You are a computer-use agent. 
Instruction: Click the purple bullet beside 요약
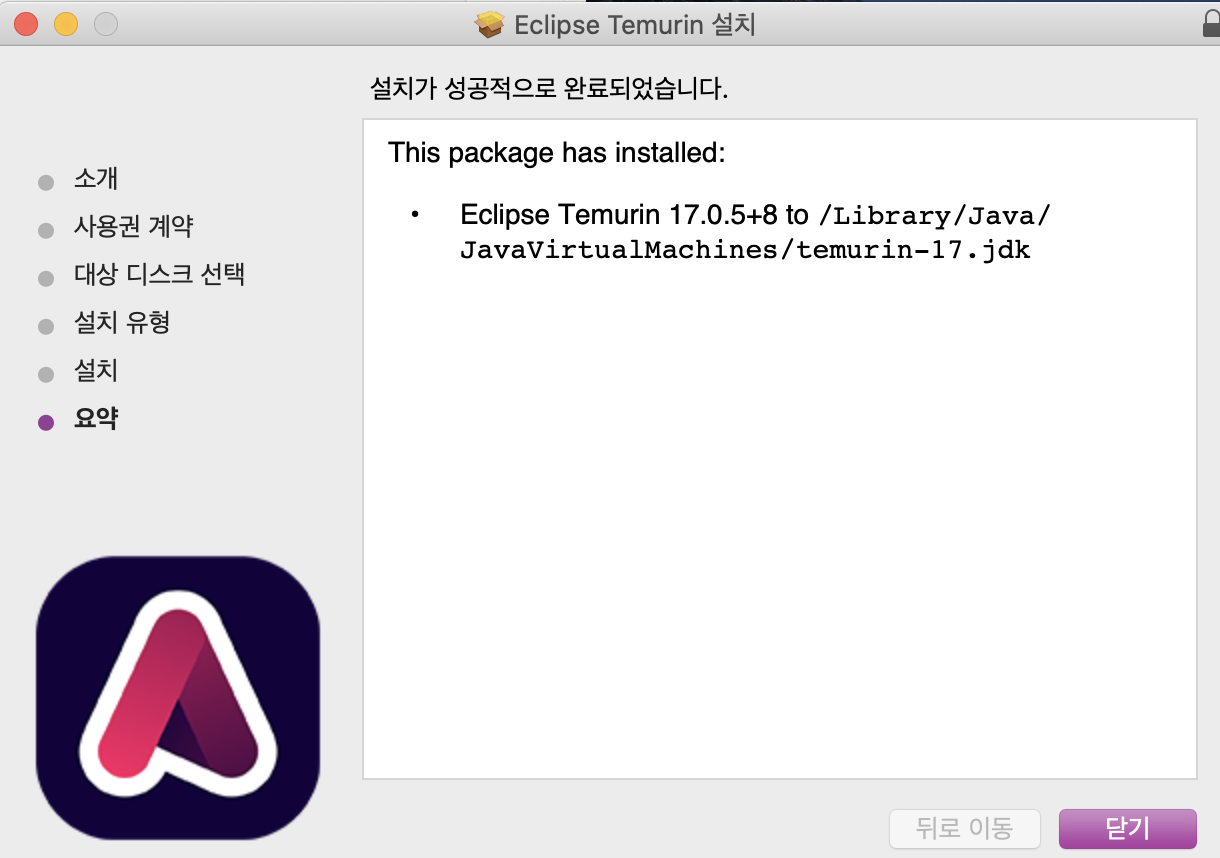click(46, 422)
